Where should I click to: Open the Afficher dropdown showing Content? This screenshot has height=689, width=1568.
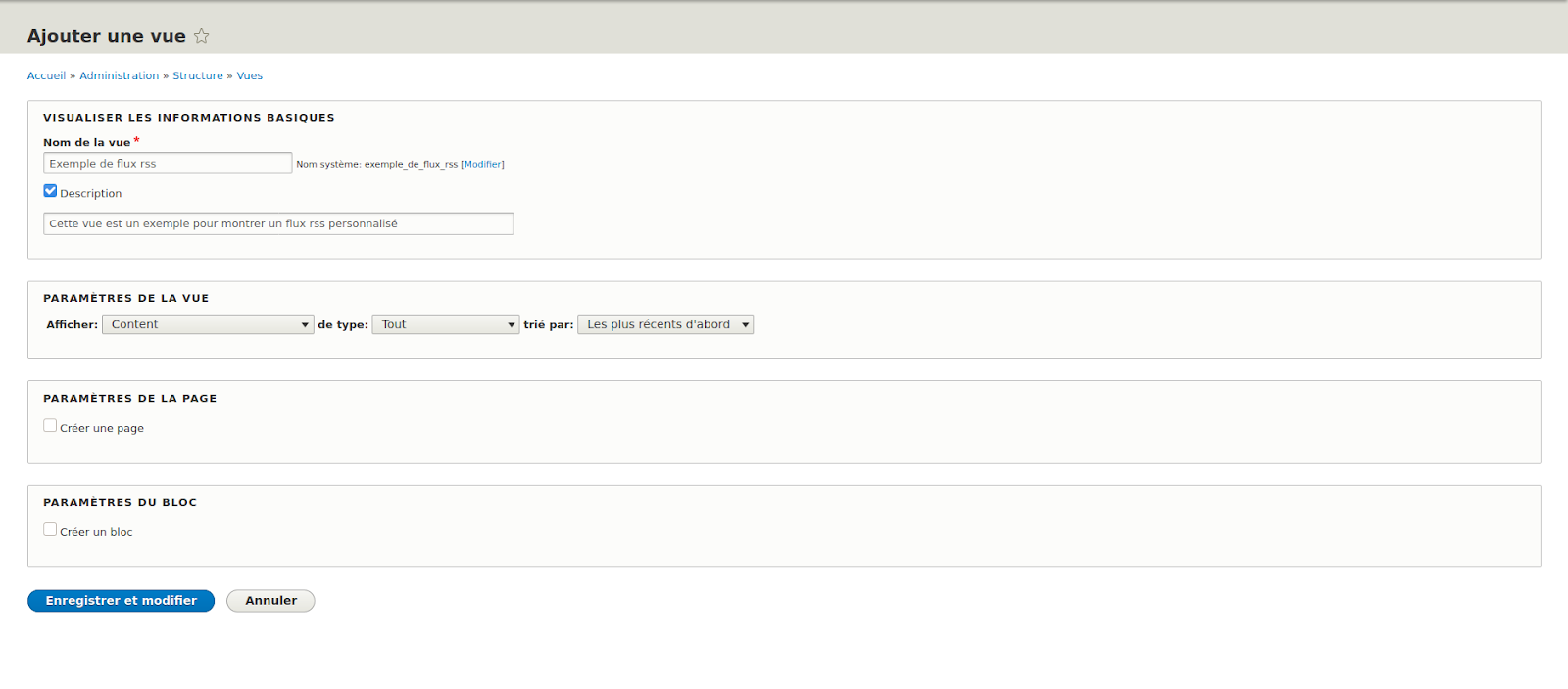point(208,324)
